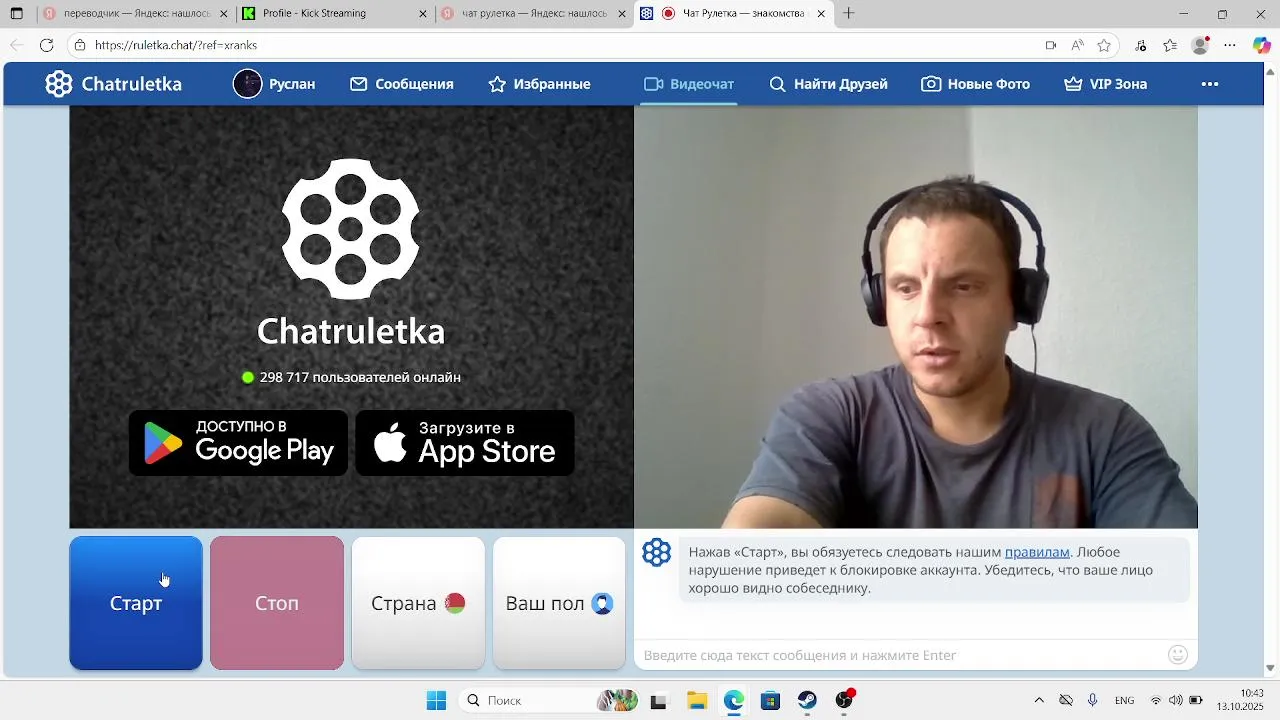
Task: Open browser profile account icon
Action: click(x=1200, y=45)
